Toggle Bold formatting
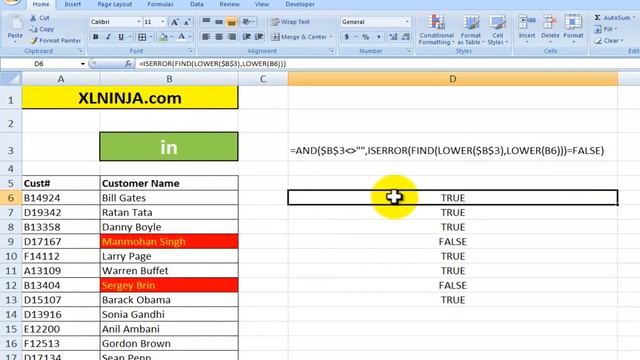640x360 pixels. (x=96, y=37)
